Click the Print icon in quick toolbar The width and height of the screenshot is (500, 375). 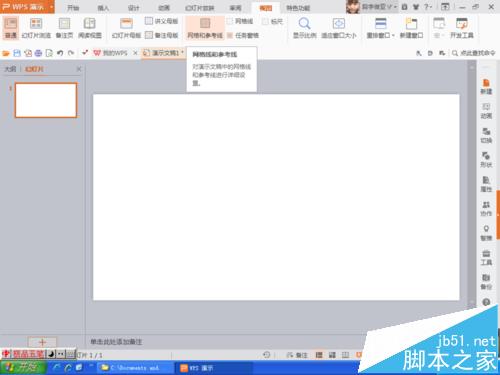[x=38, y=53]
